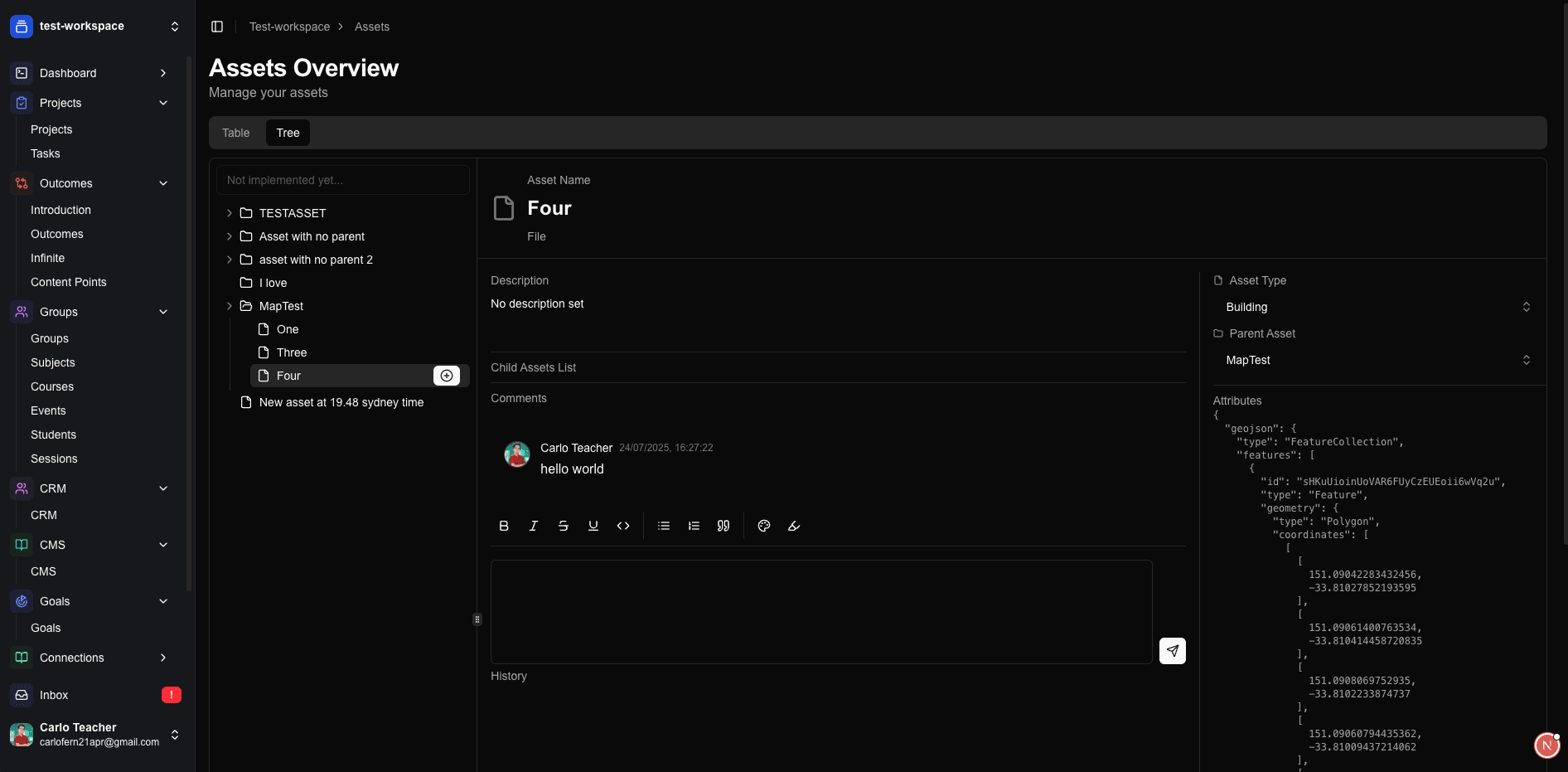Expand the TESTASSET folder
The image size is (1568, 772).
(230, 213)
